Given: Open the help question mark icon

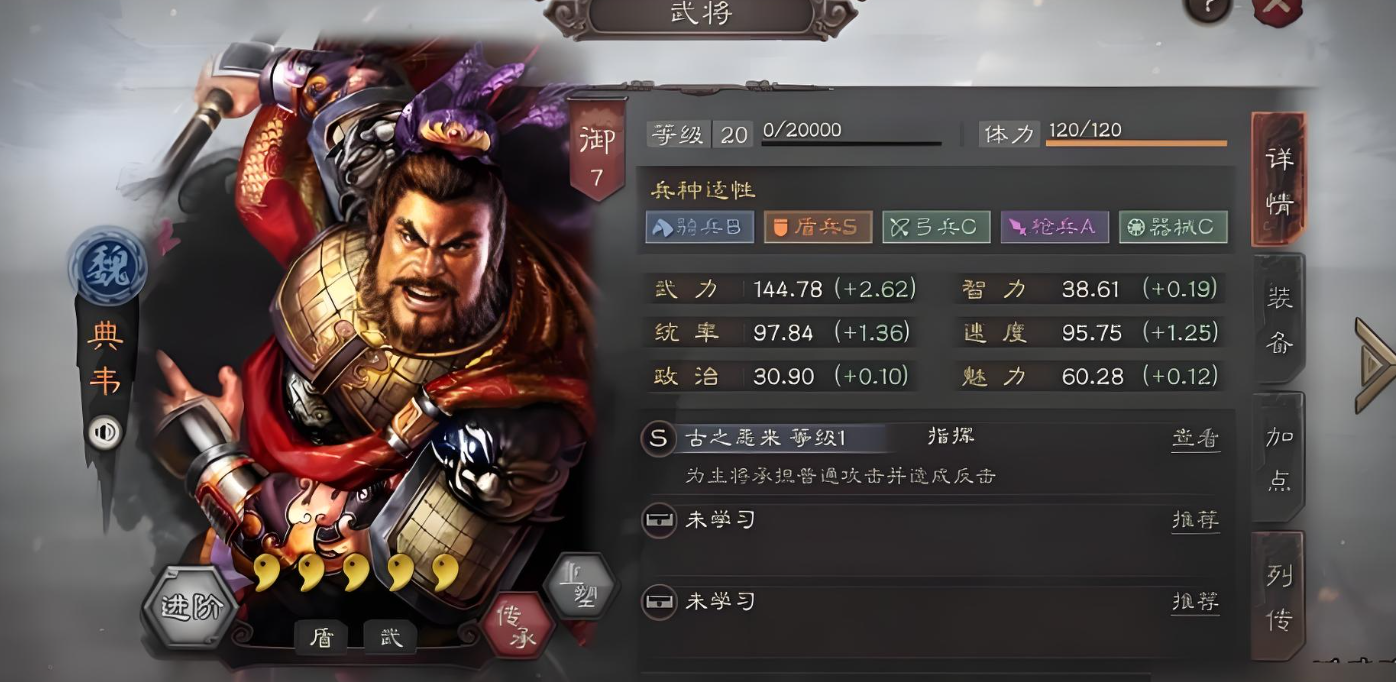Looking at the screenshot, I should [x=1207, y=9].
